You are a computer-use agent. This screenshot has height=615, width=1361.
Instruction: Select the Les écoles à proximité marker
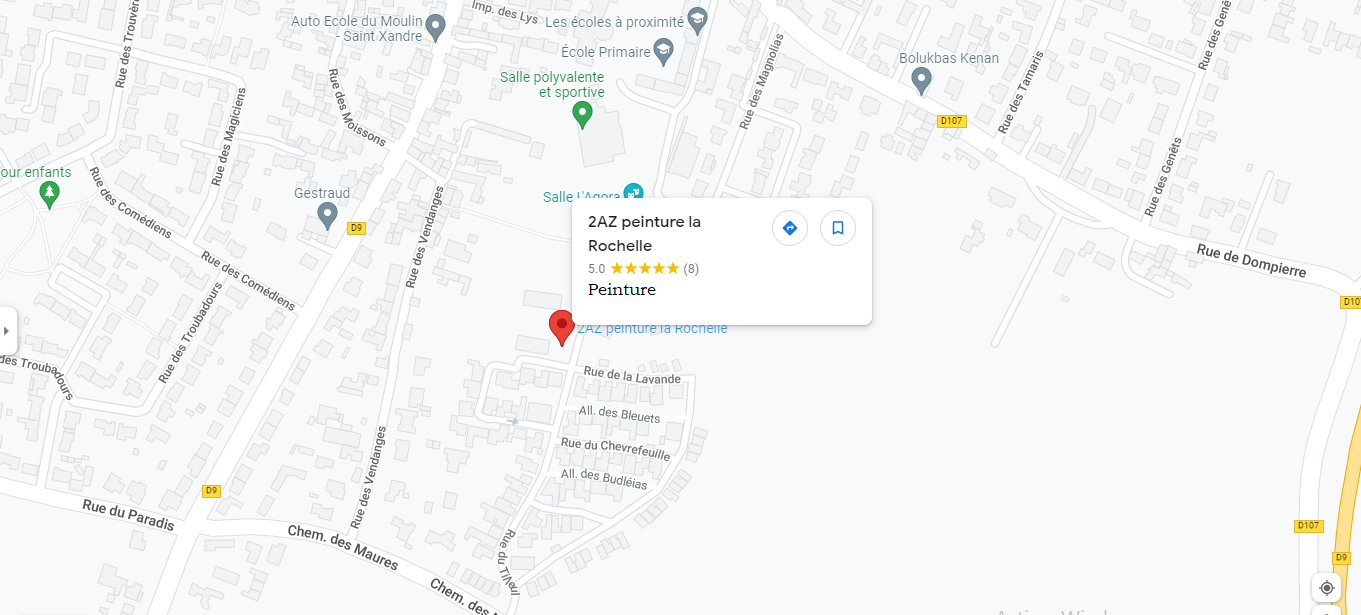[698, 20]
